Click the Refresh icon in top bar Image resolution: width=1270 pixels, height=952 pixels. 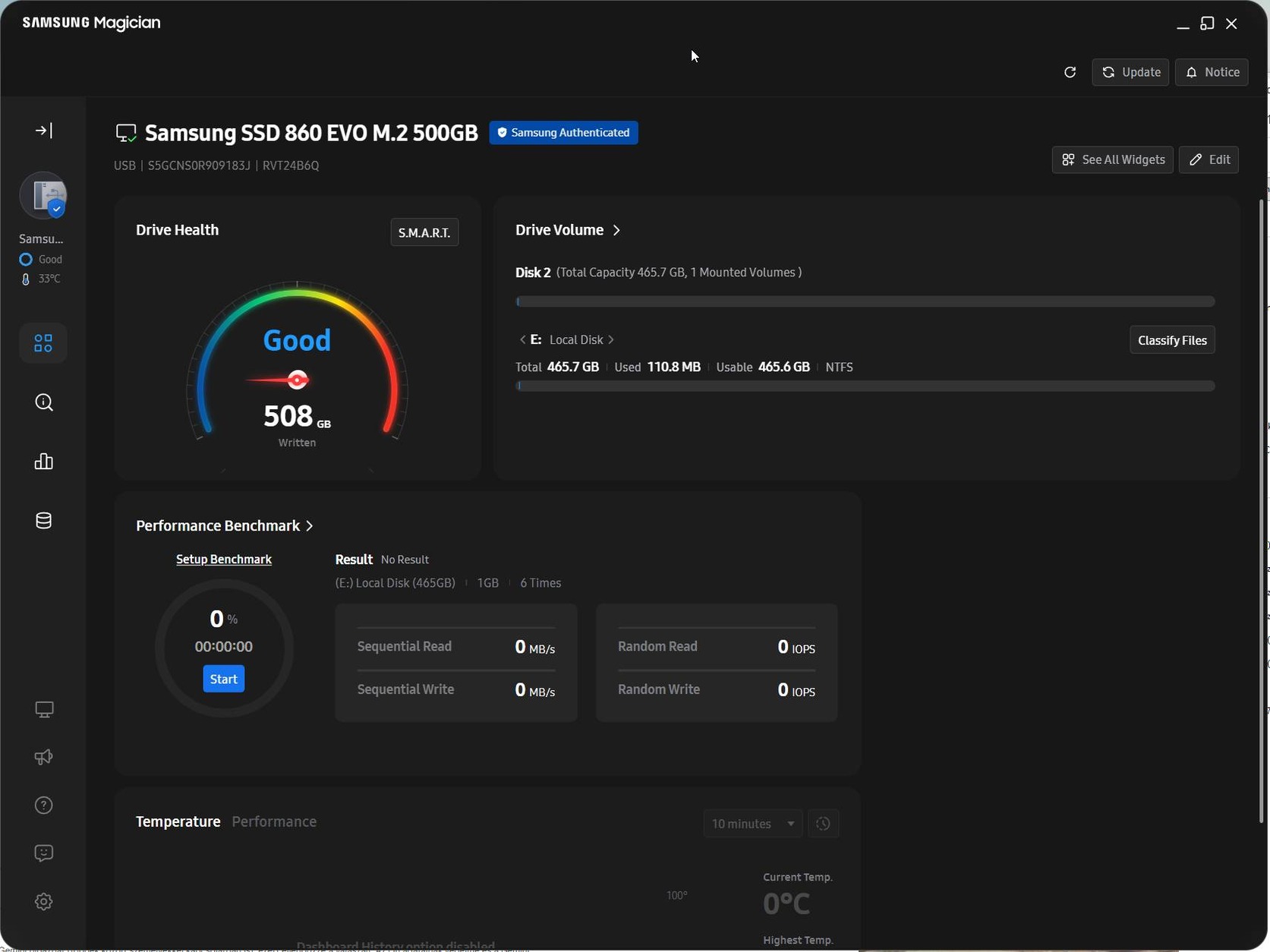[1070, 72]
